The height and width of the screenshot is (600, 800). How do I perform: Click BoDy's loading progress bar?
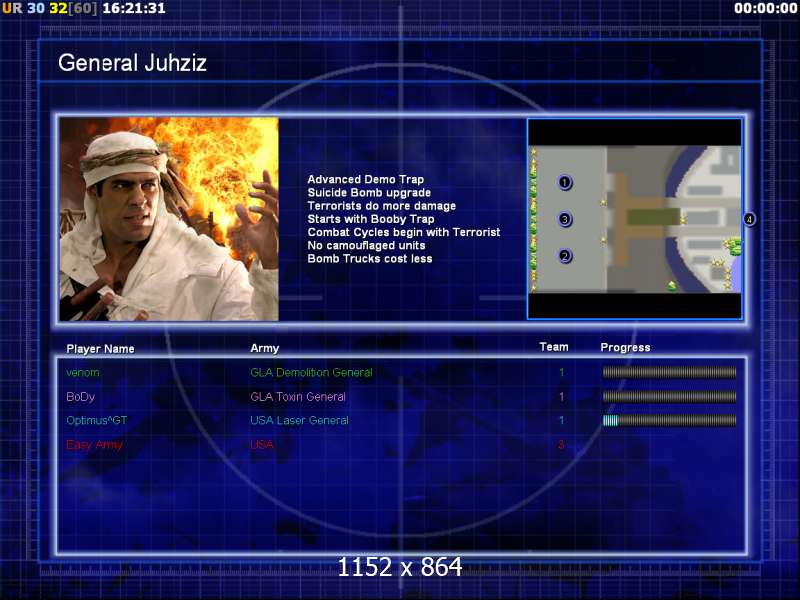coord(669,396)
